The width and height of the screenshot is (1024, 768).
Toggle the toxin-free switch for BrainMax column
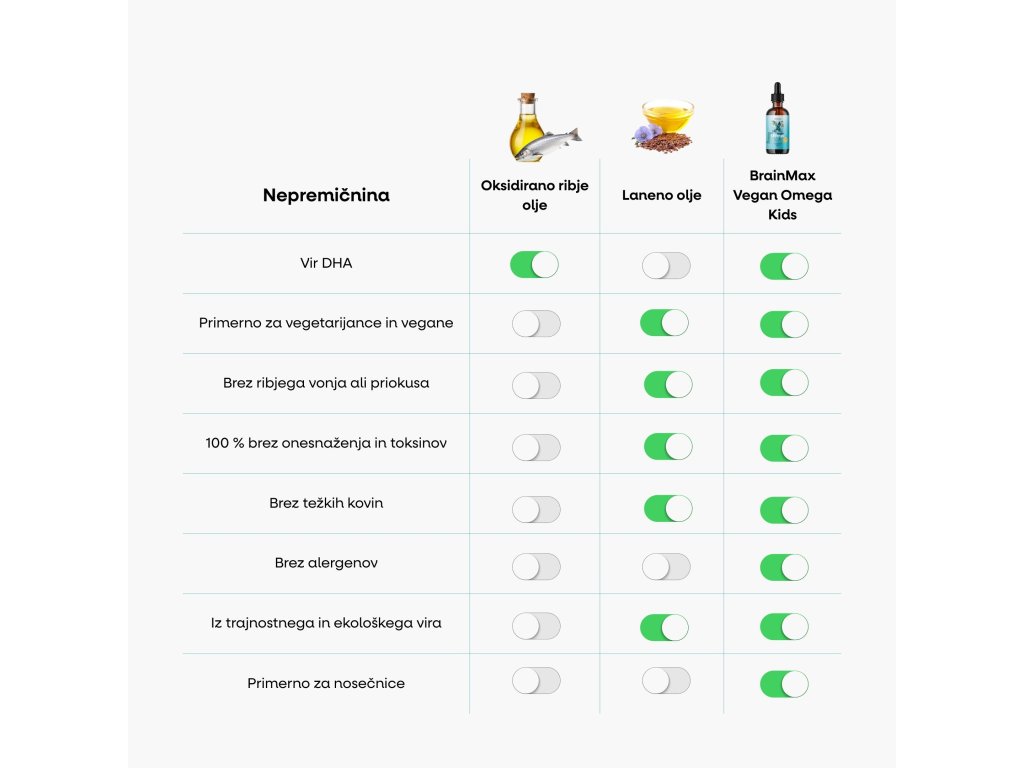784,447
